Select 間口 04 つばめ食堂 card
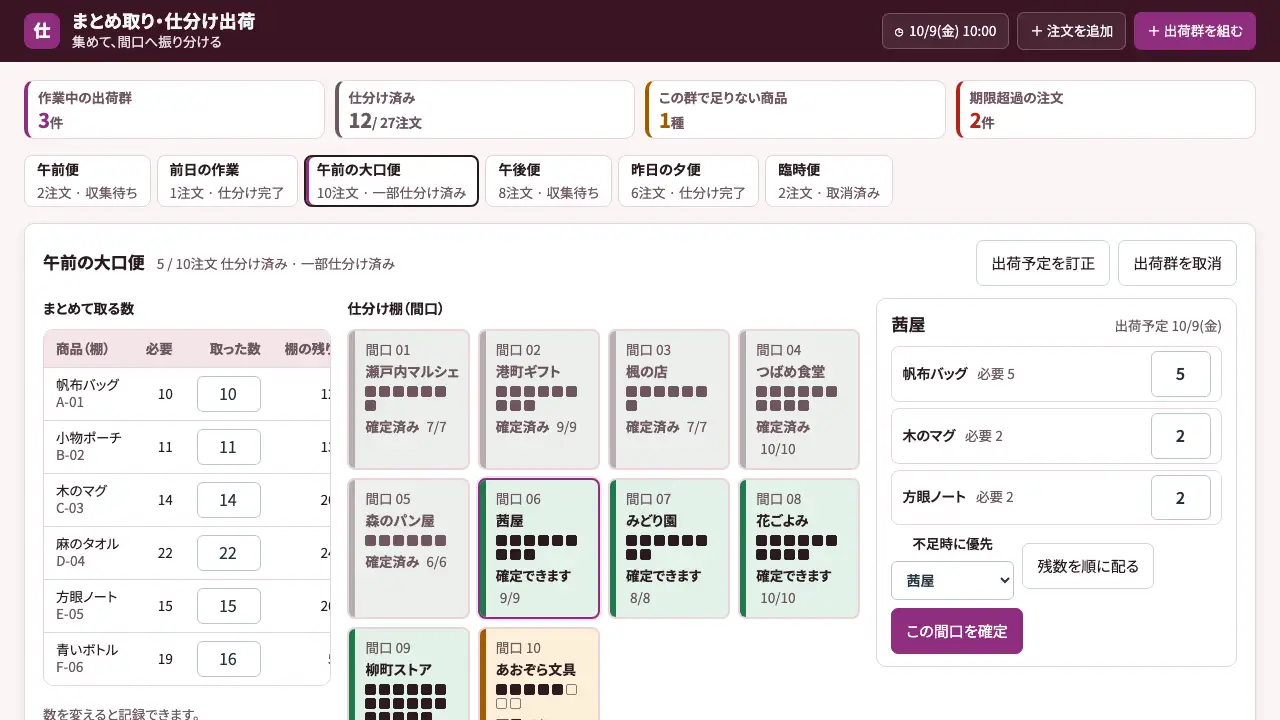This screenshot has width=1280, height=720. [799, 399]
